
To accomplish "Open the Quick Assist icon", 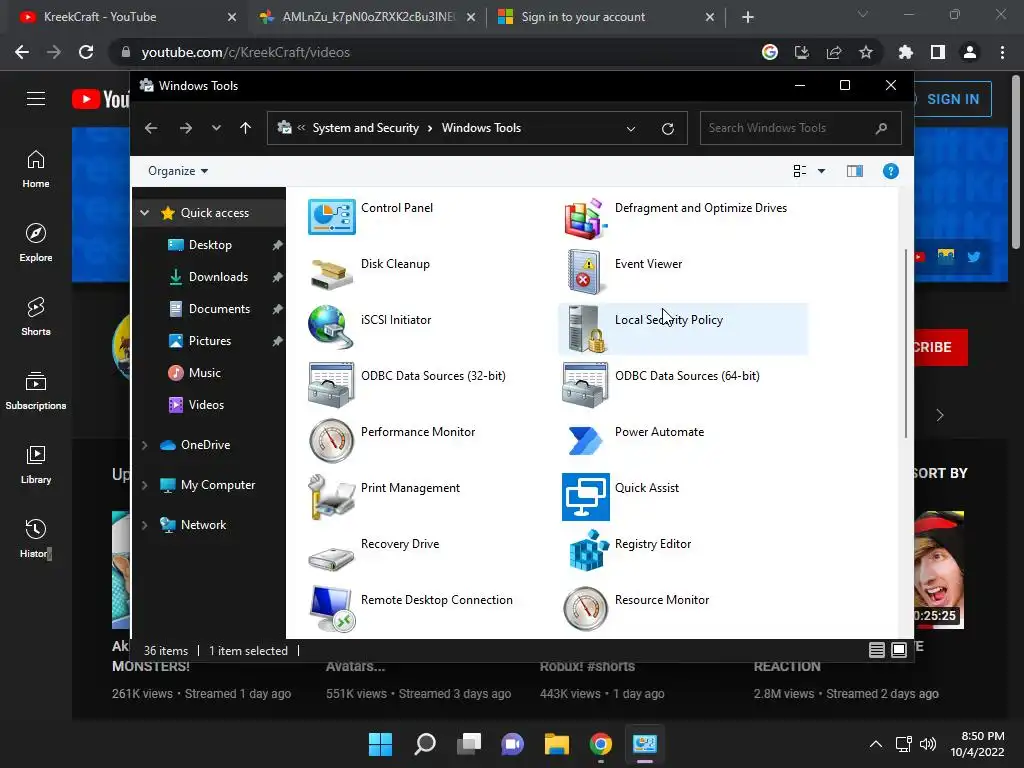I will 585,497.
